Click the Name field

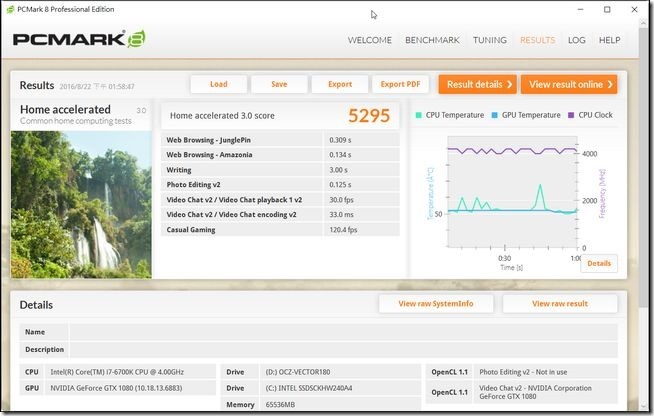pyautogui.click(x=343, y=332)
